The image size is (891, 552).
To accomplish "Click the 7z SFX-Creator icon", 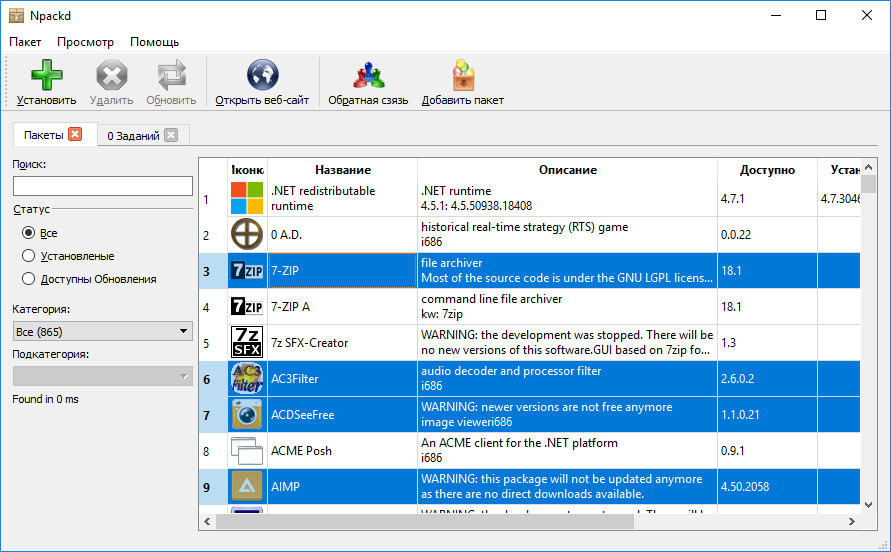I will (x=247, y=342).
